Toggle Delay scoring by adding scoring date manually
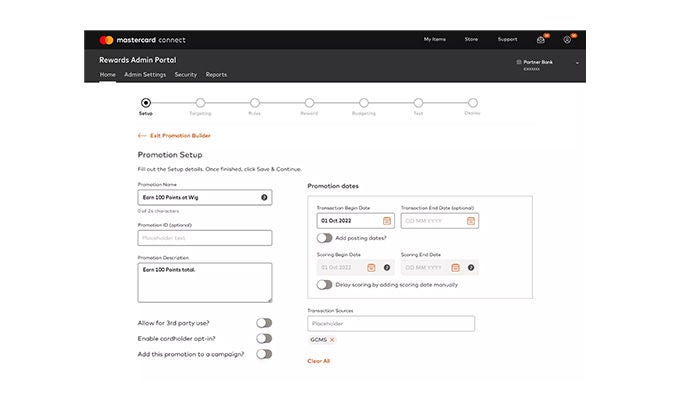 (324, 284)
